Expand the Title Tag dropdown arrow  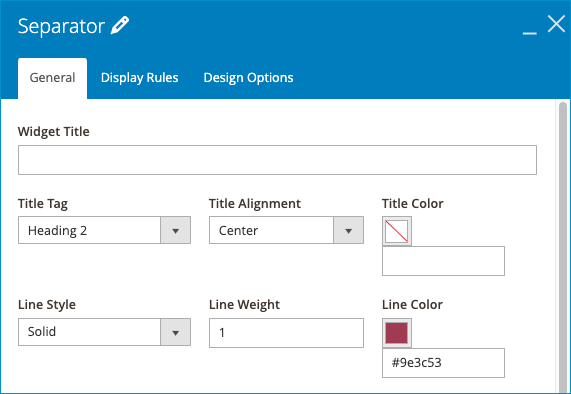pyautogui.click(x=176, y=231)
